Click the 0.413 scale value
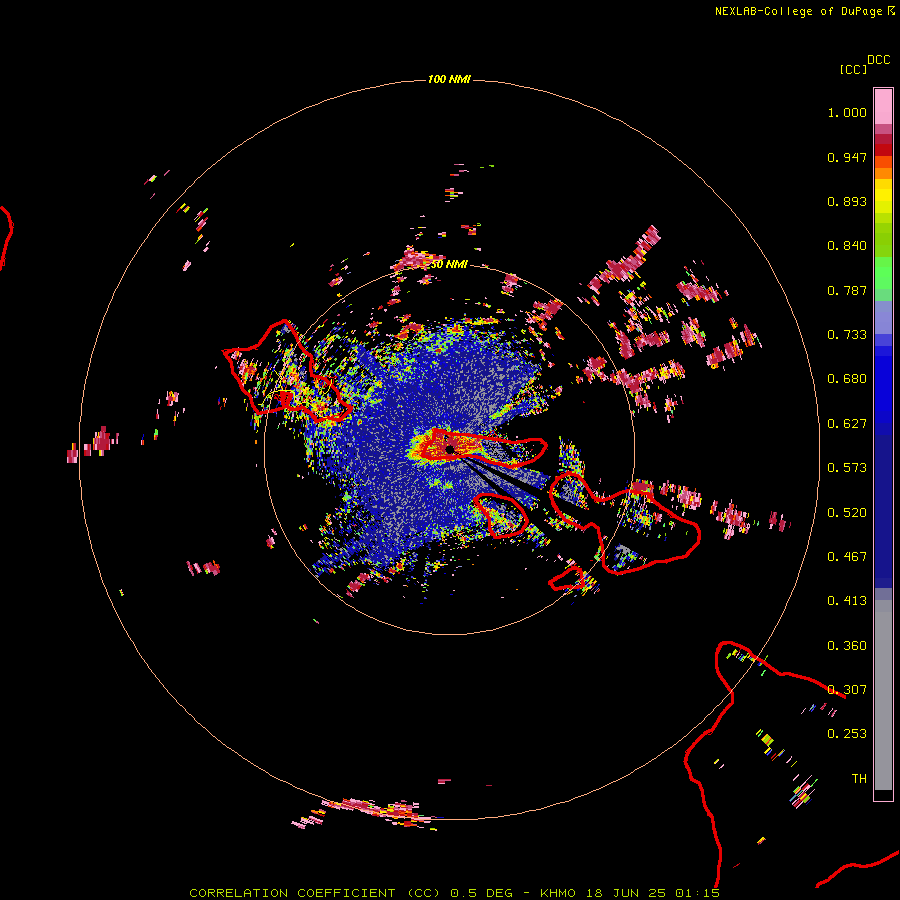Screen dimensions: 900x900 pos(847,601)
